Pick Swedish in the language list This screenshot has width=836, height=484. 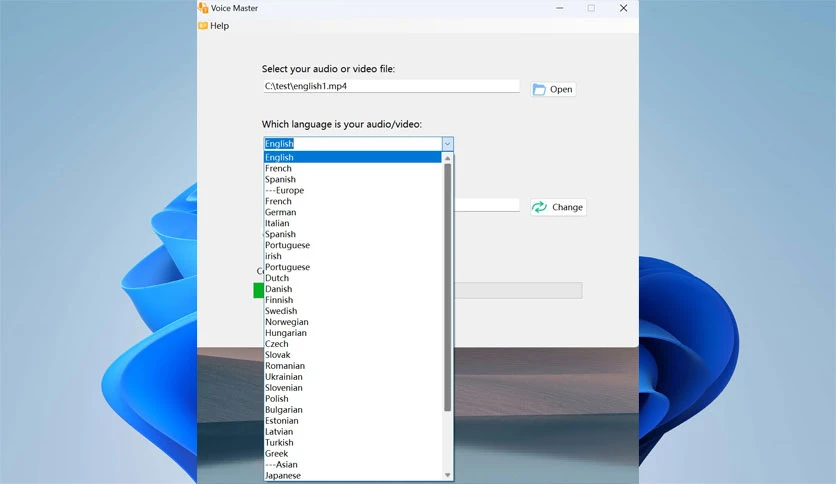coord(353,311)
